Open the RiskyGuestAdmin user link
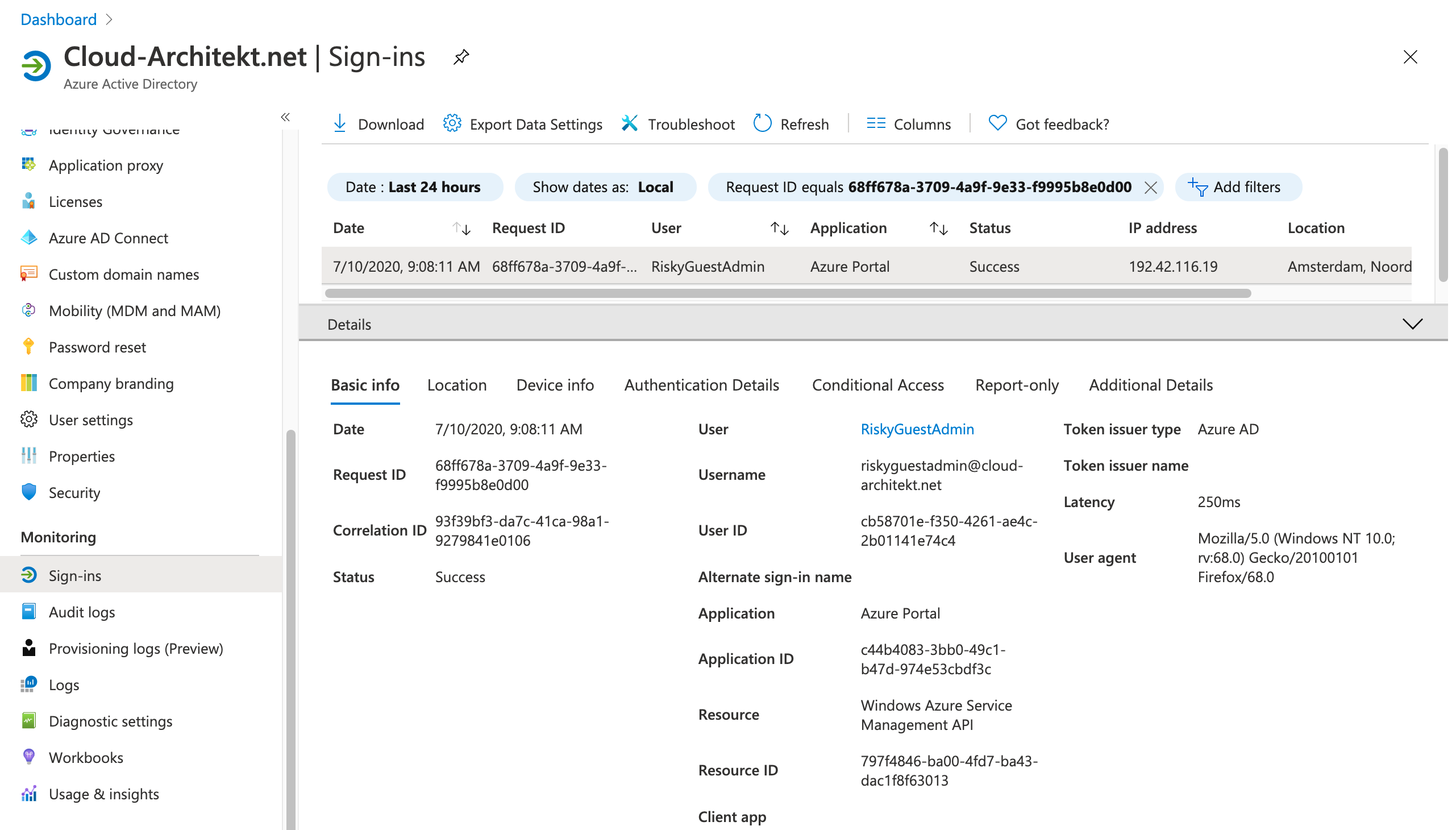Screen dimensions: 1456x830 coord(917,429)
